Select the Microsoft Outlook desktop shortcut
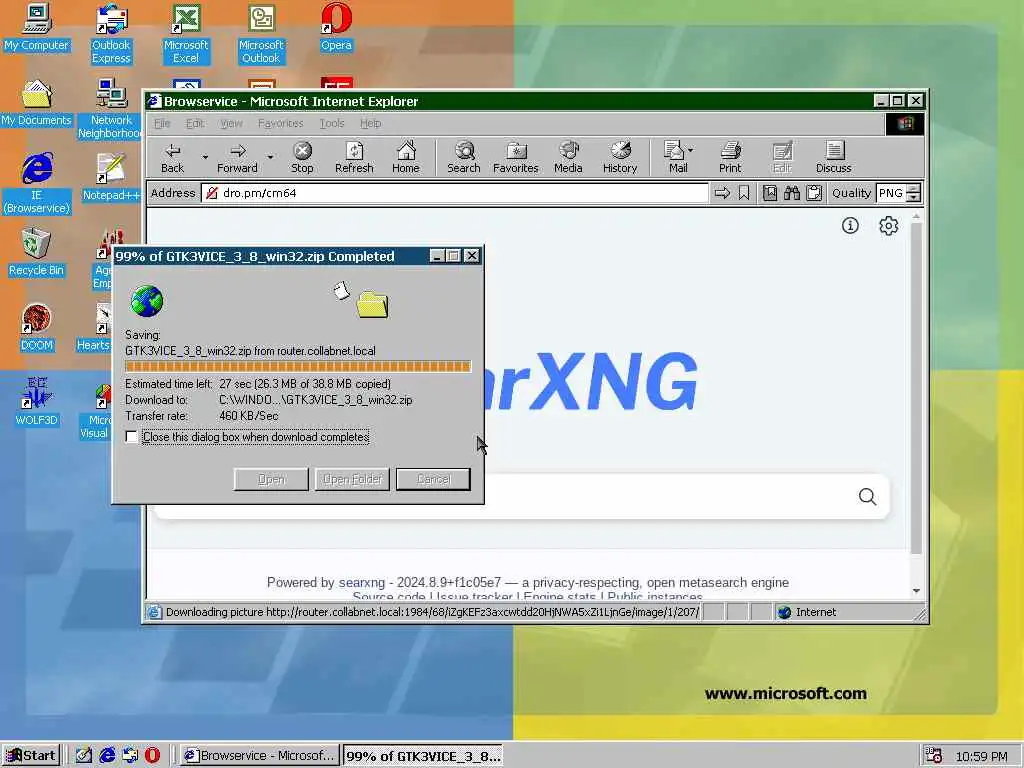The image size is (1024, 768). 261,34
